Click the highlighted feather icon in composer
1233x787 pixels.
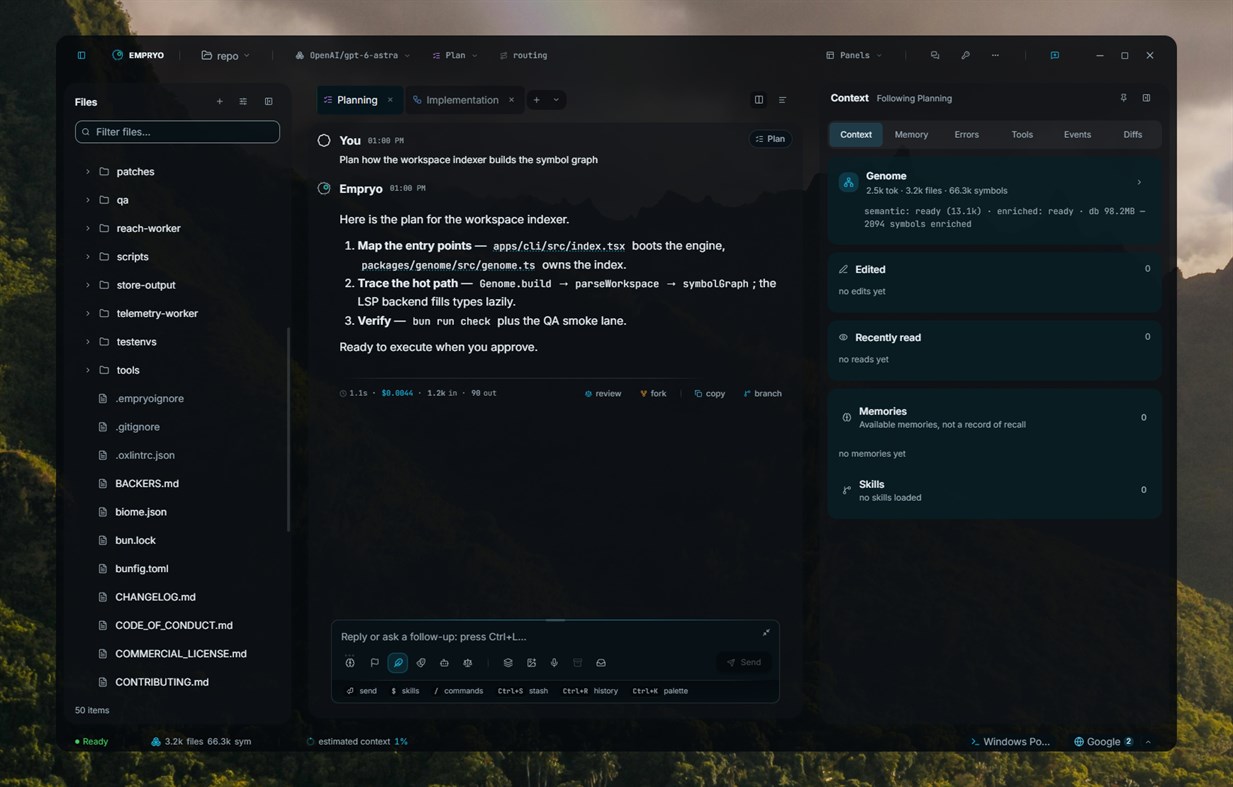coord(398,662)
